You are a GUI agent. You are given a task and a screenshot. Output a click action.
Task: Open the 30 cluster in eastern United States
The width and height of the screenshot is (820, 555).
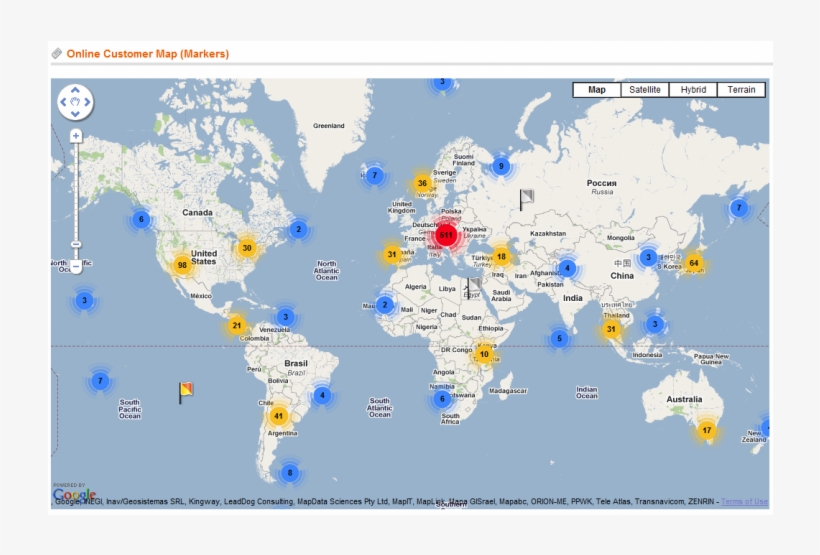click(247, 248)
